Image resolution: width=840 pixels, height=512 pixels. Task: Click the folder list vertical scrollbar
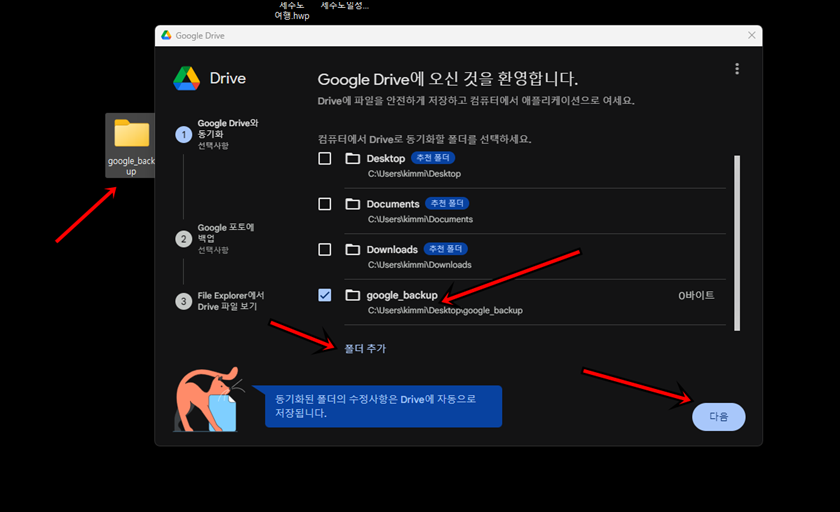(737, 243)
